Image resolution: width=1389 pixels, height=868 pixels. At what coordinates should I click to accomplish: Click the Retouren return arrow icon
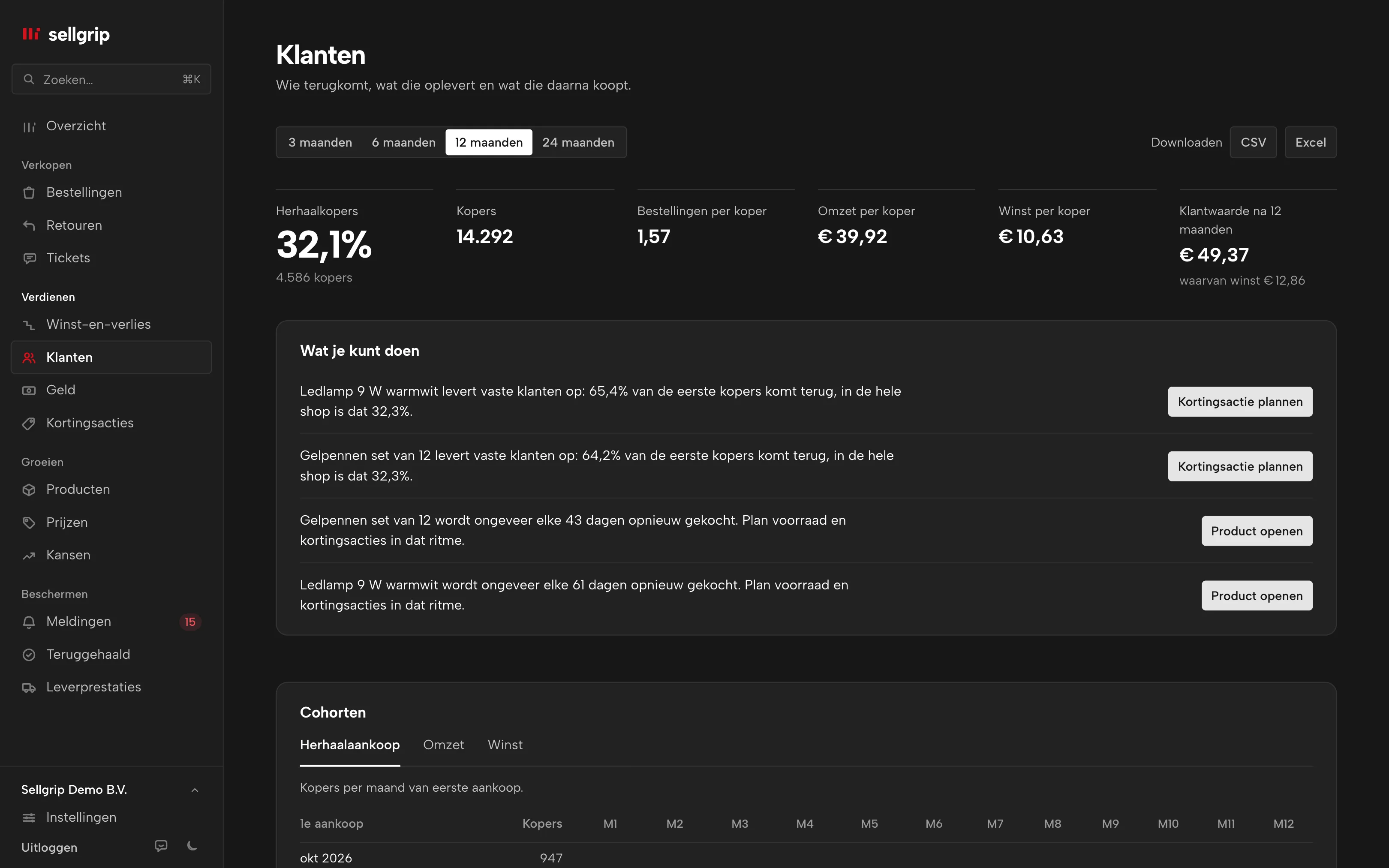tap(29, 225)
